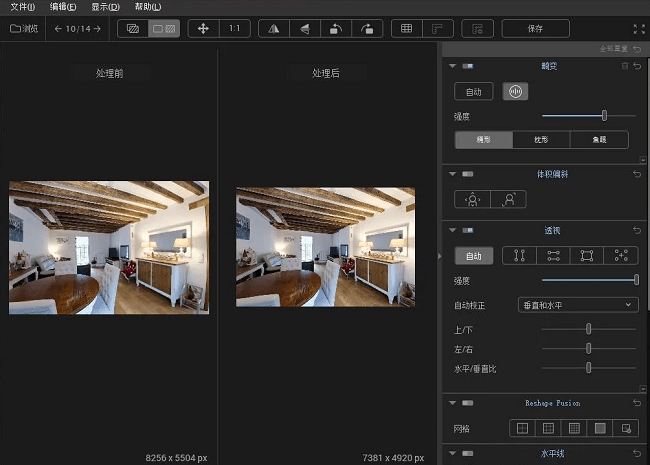This screenshot has height=465, width=650.
Task: Open the 文件(F) menu
Action: tap(23, 7)
